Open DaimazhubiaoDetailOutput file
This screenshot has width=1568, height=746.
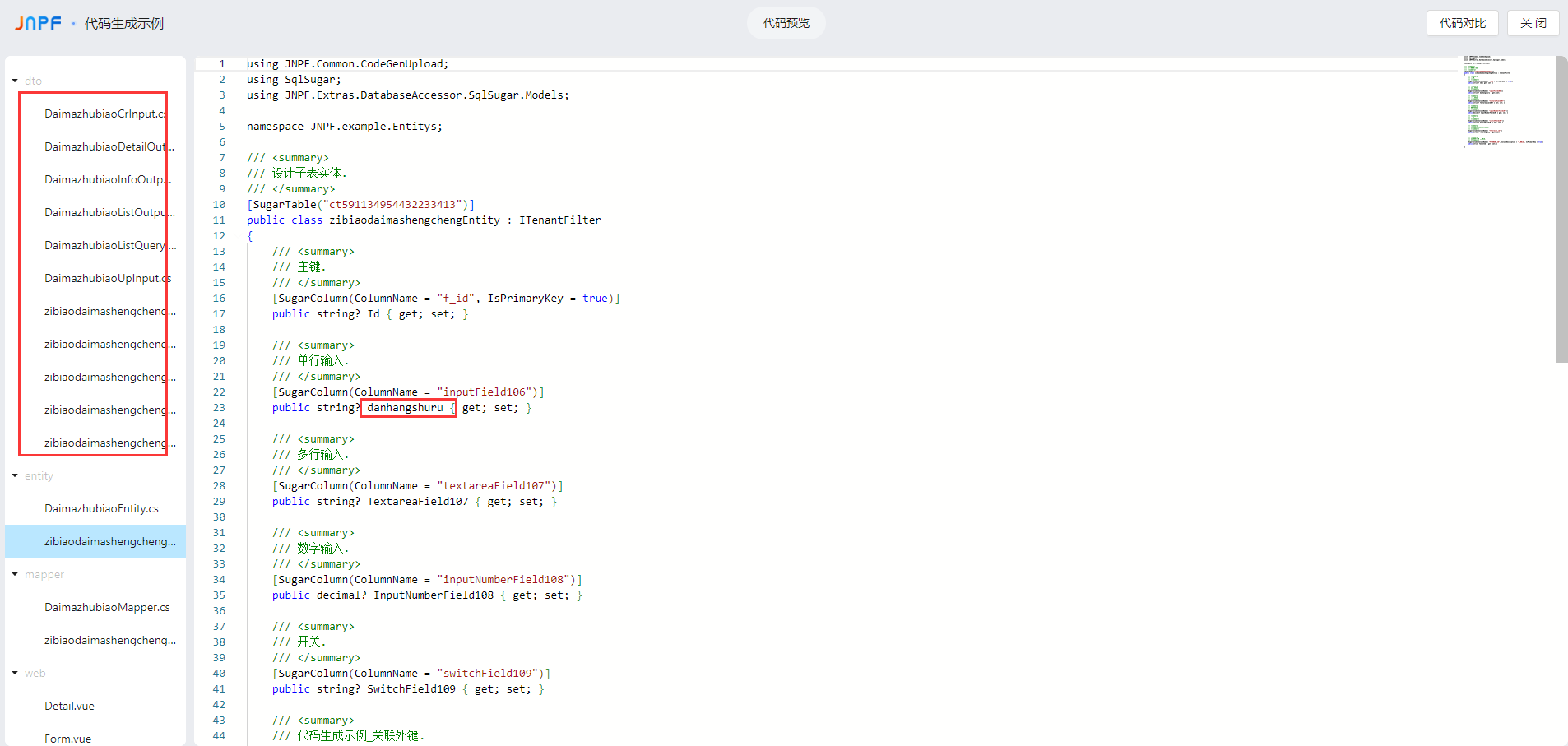tap(109, 146)
